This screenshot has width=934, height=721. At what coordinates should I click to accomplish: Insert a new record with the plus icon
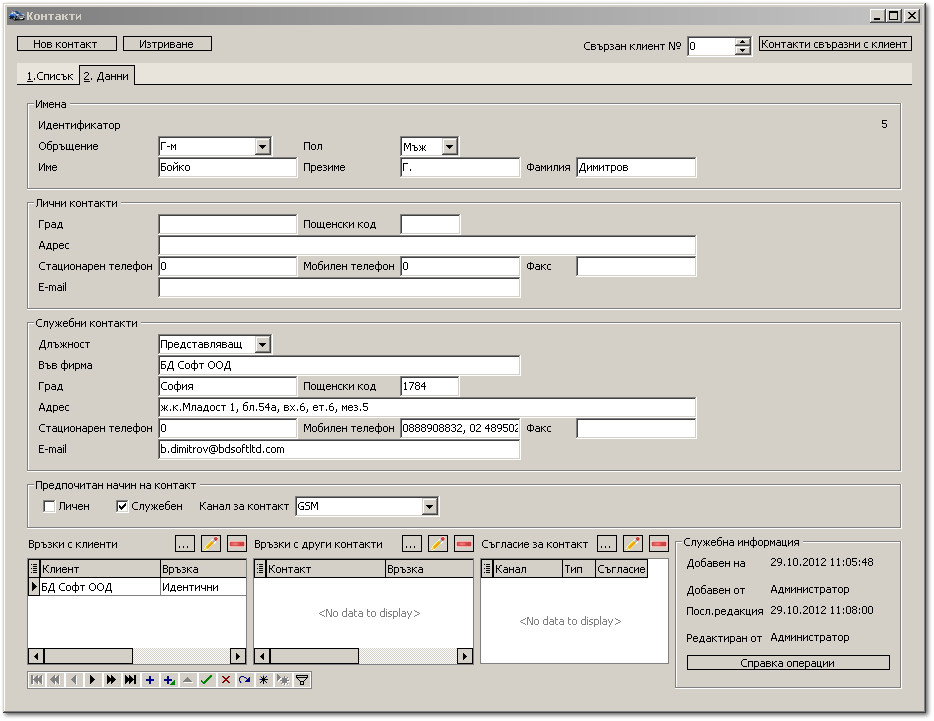click(x=150, y=680)
